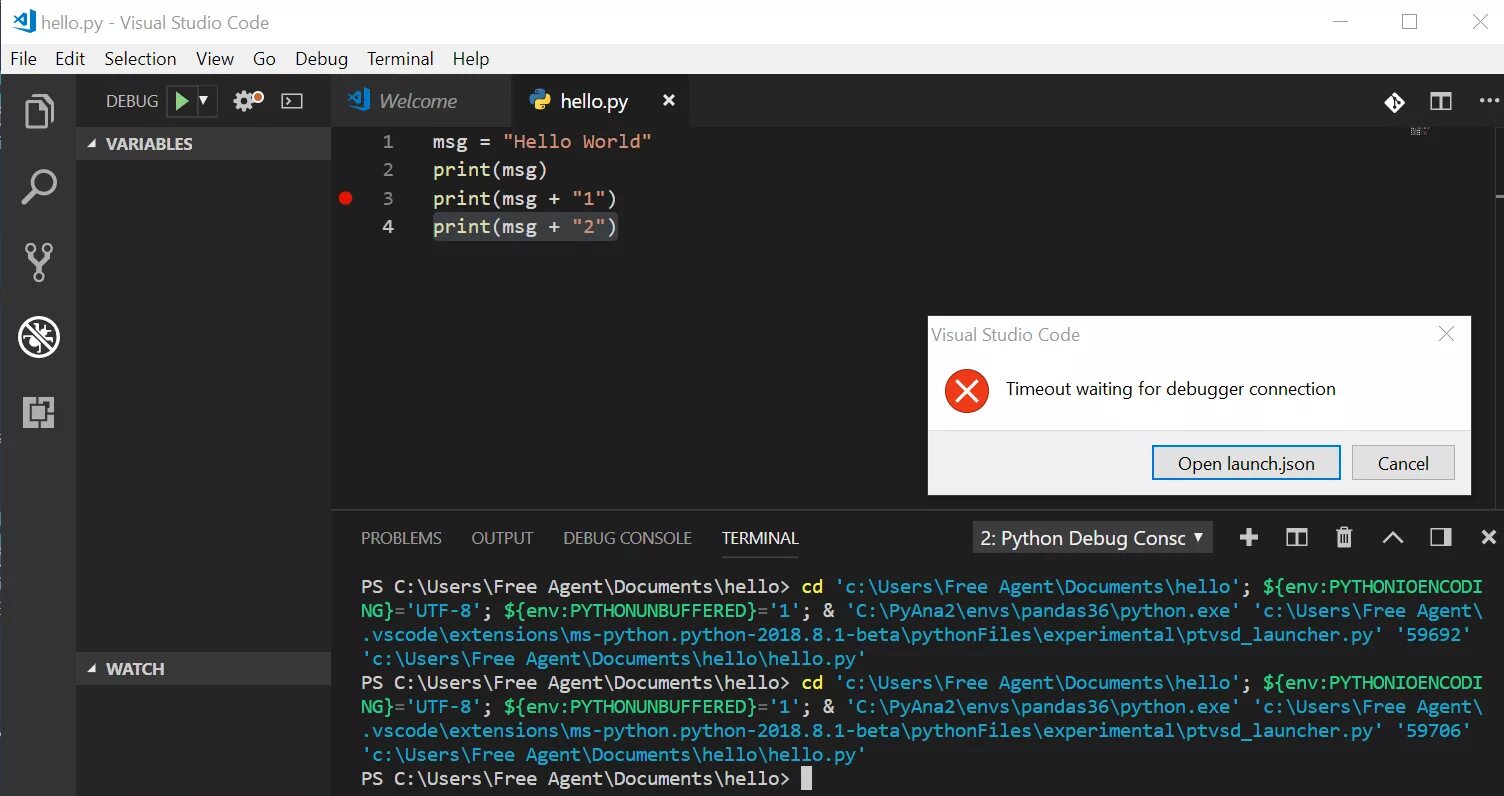Maximize the panel with up chevron

click(1392, 538)
